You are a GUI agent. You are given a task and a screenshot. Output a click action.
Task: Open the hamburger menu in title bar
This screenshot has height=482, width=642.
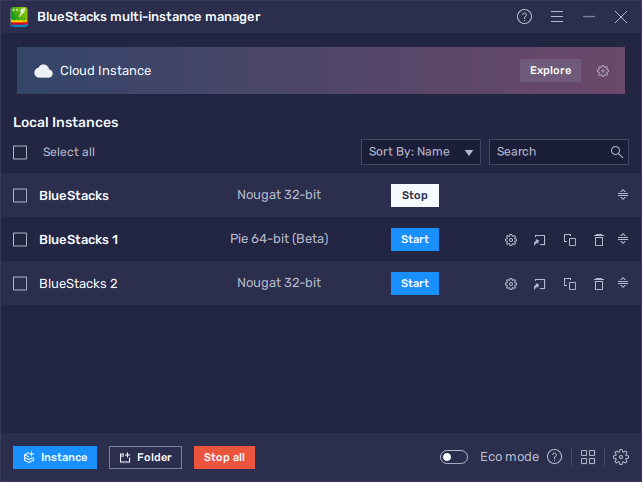[557, 17]
